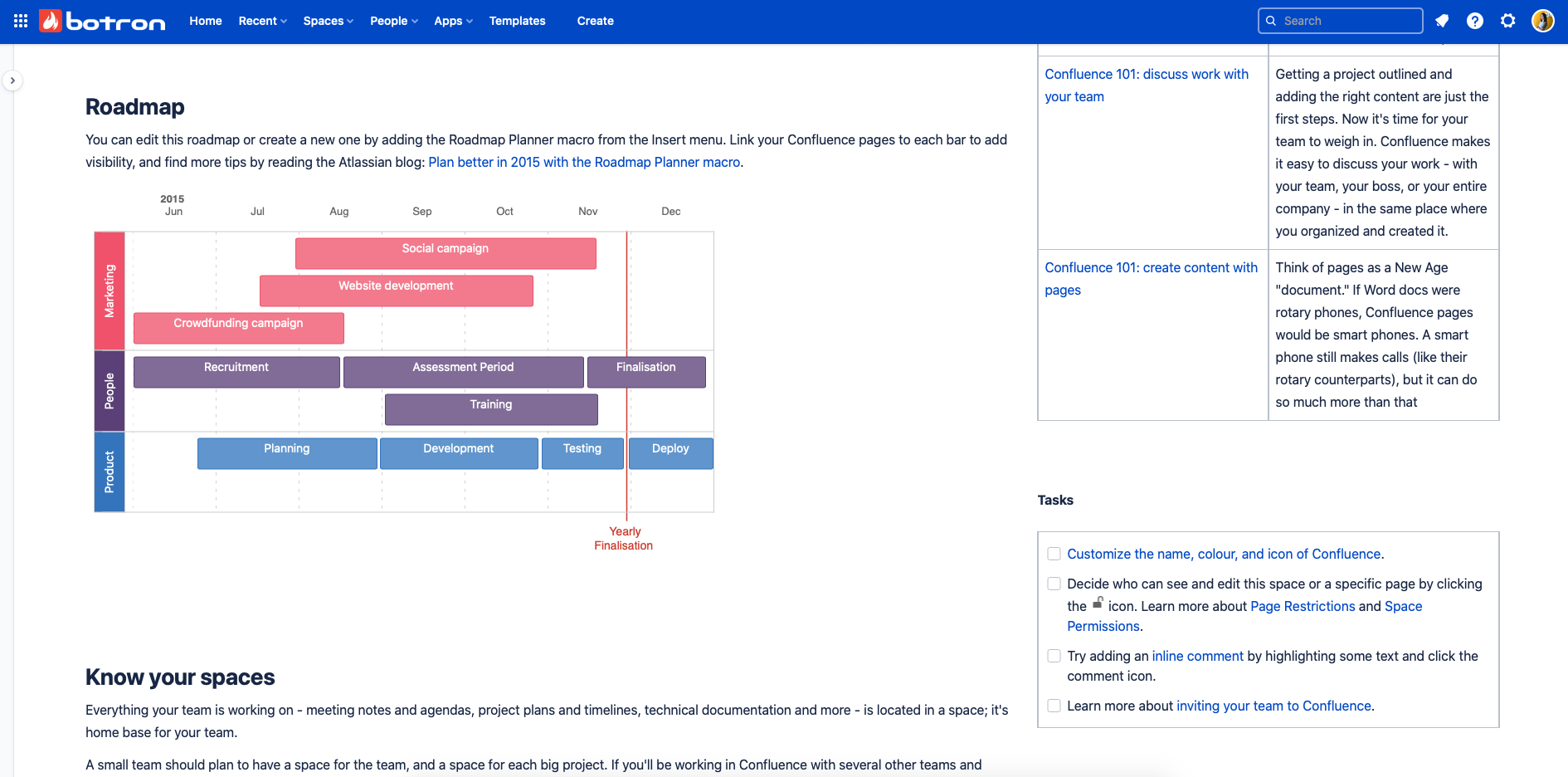Check the Customize name, colour, and icon task
Screen dimensions: 1568x777
(1054, 554)
